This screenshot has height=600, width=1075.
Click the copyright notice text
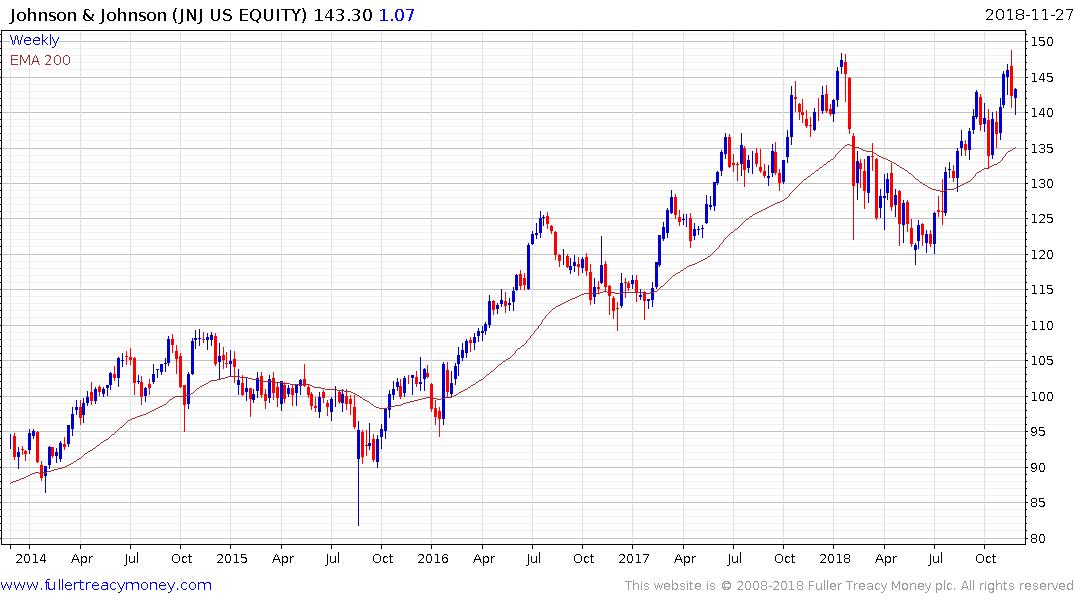[x=849, y=586]
